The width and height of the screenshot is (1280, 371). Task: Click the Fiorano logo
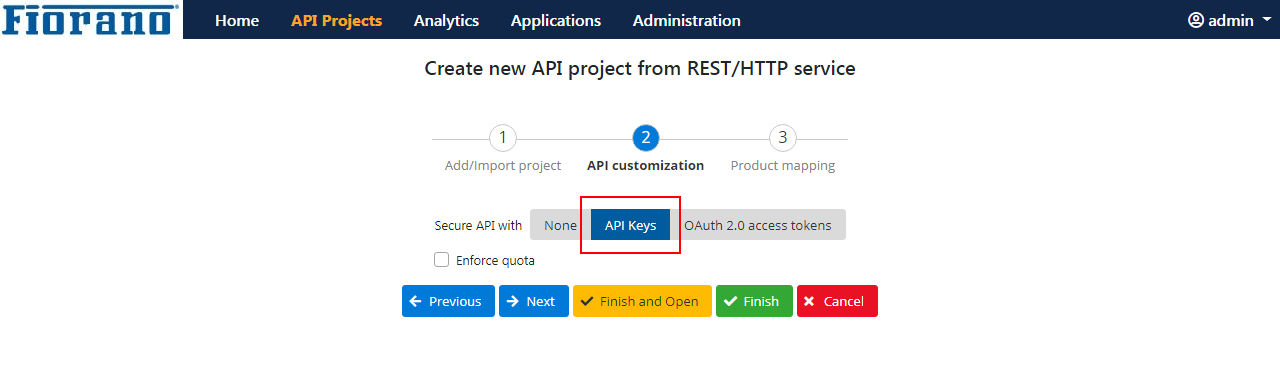point(91,19)
